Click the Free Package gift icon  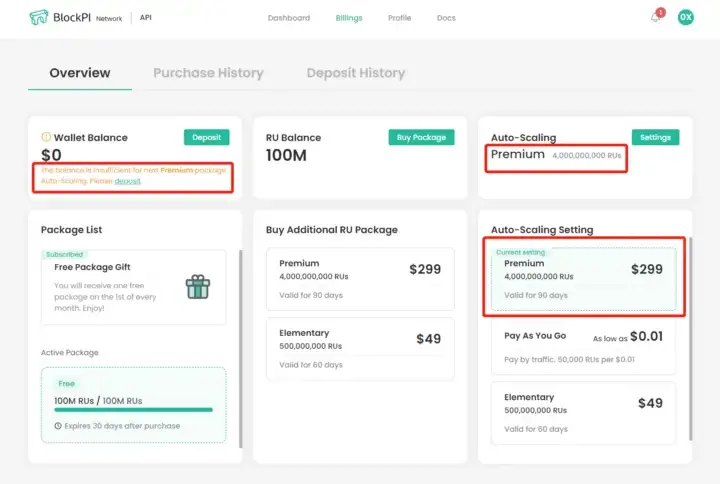[198, 287]
